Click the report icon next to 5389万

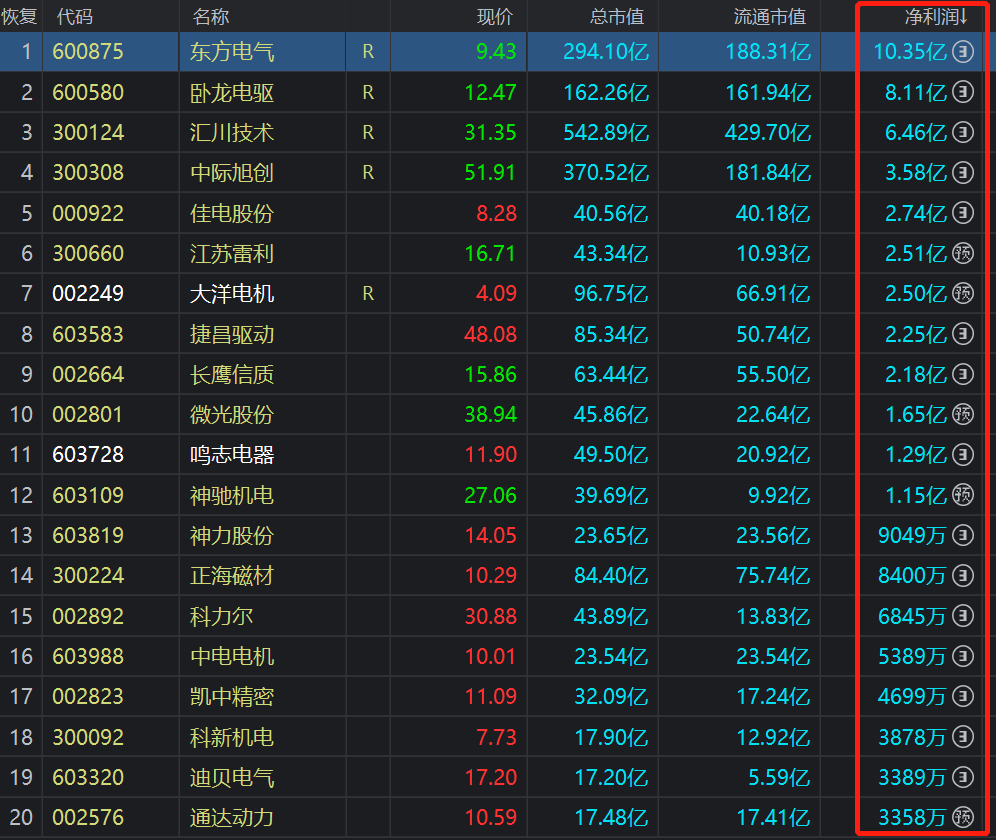click(963, 656)
